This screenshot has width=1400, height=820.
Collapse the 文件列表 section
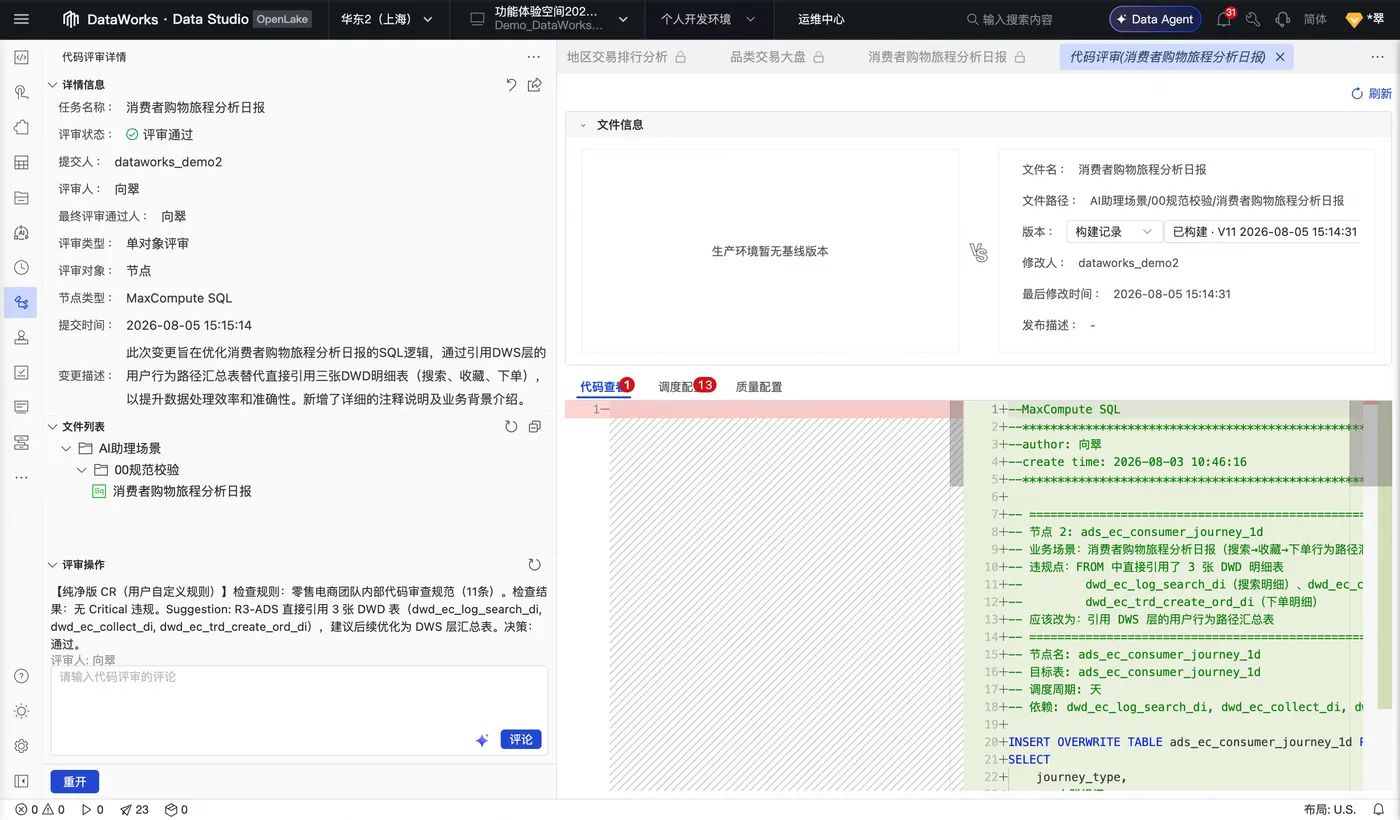(x=52, y=427)
